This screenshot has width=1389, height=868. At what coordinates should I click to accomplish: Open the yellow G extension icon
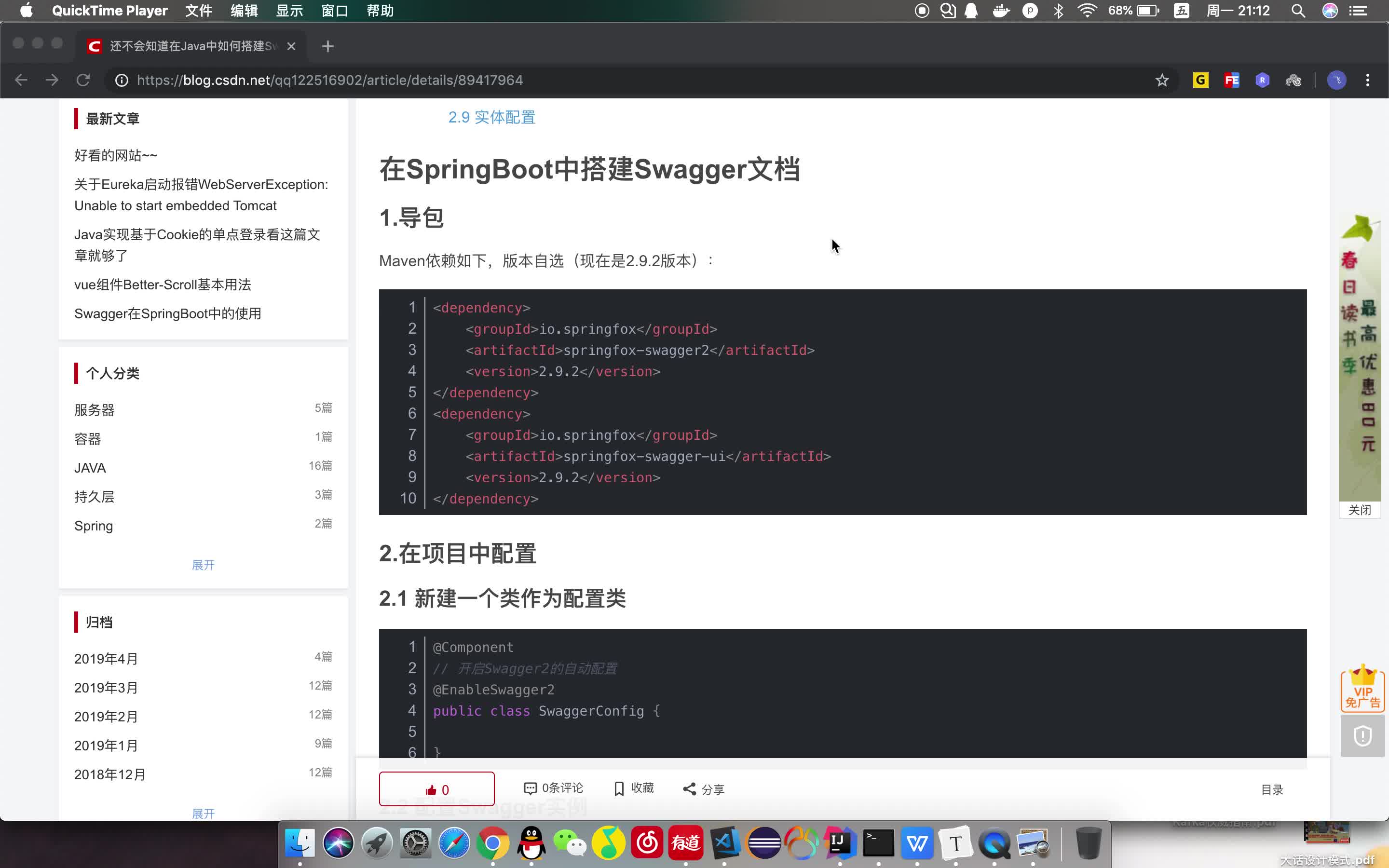1200,80
